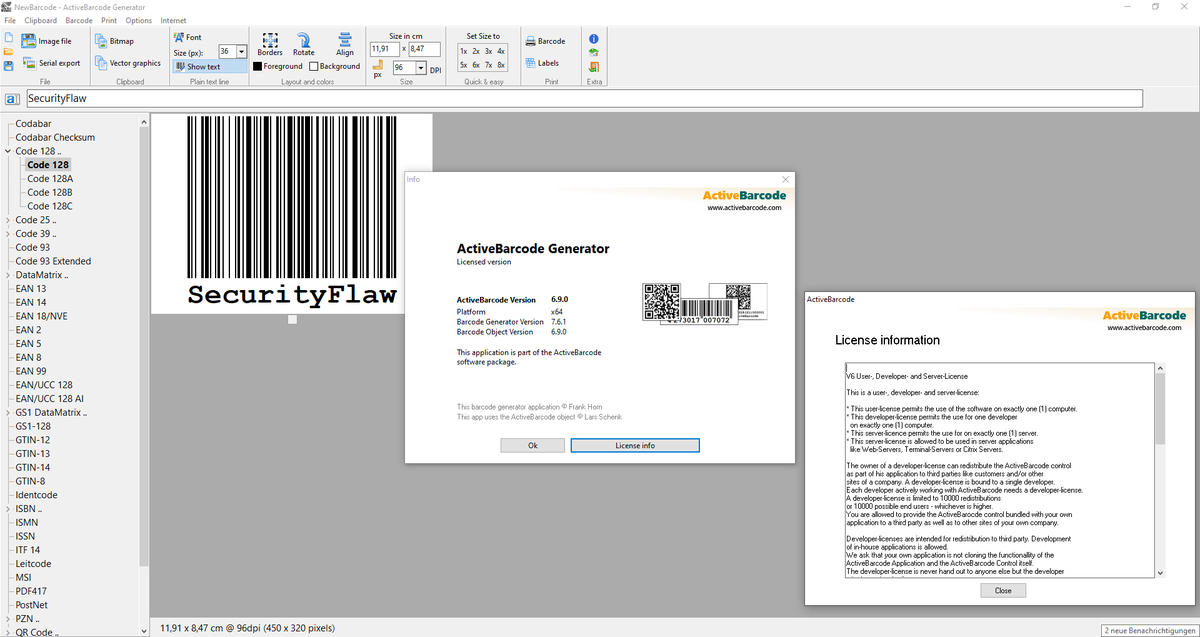Close the License information window with Close button
Viewport: 1200px width, 637px height.
(x=1003, y=590)
